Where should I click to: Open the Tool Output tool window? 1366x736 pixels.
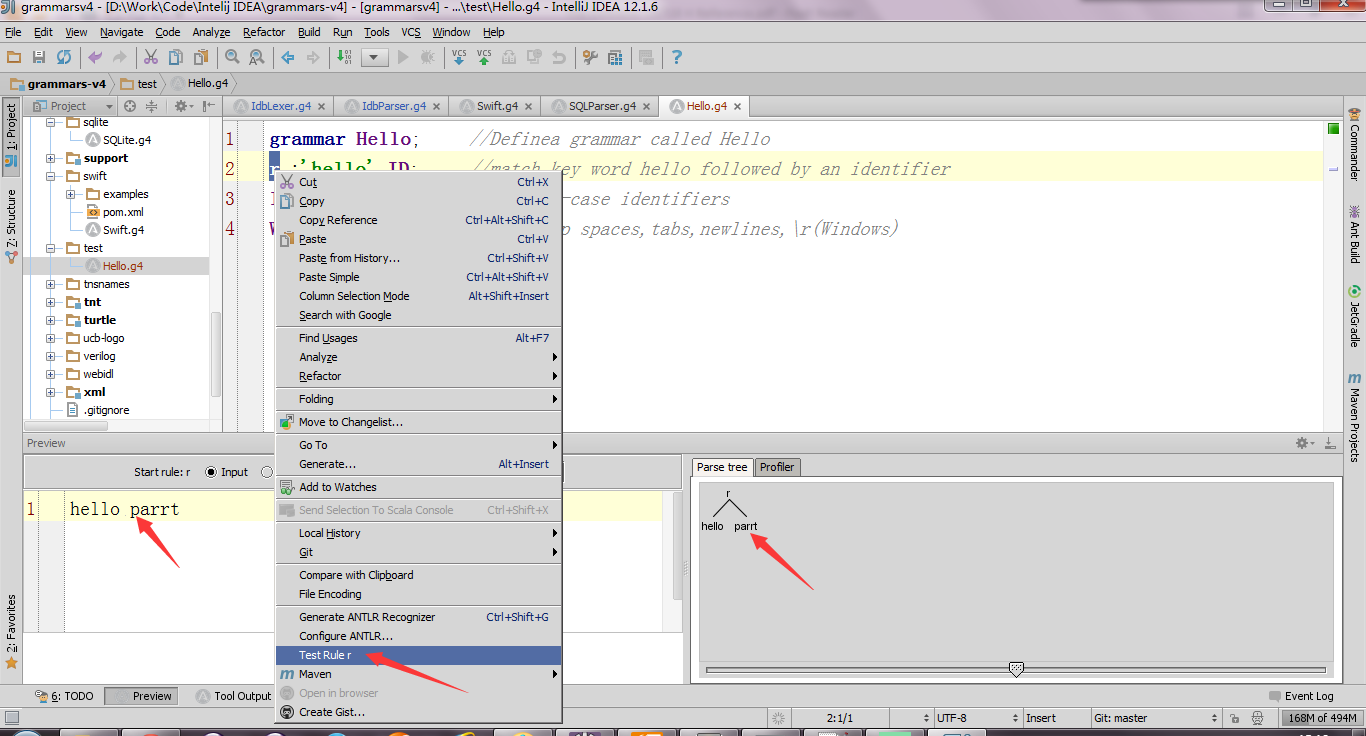click(234, 696)
